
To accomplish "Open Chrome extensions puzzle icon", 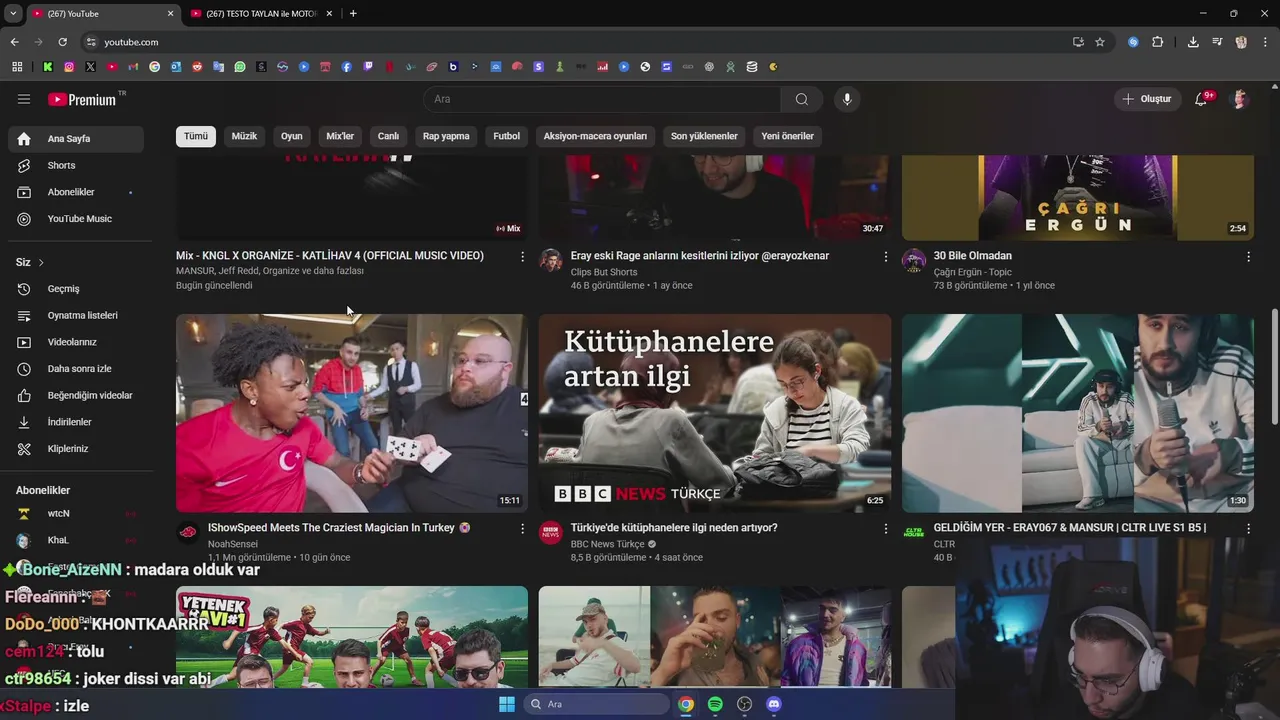I will [x=1158, y=42].
